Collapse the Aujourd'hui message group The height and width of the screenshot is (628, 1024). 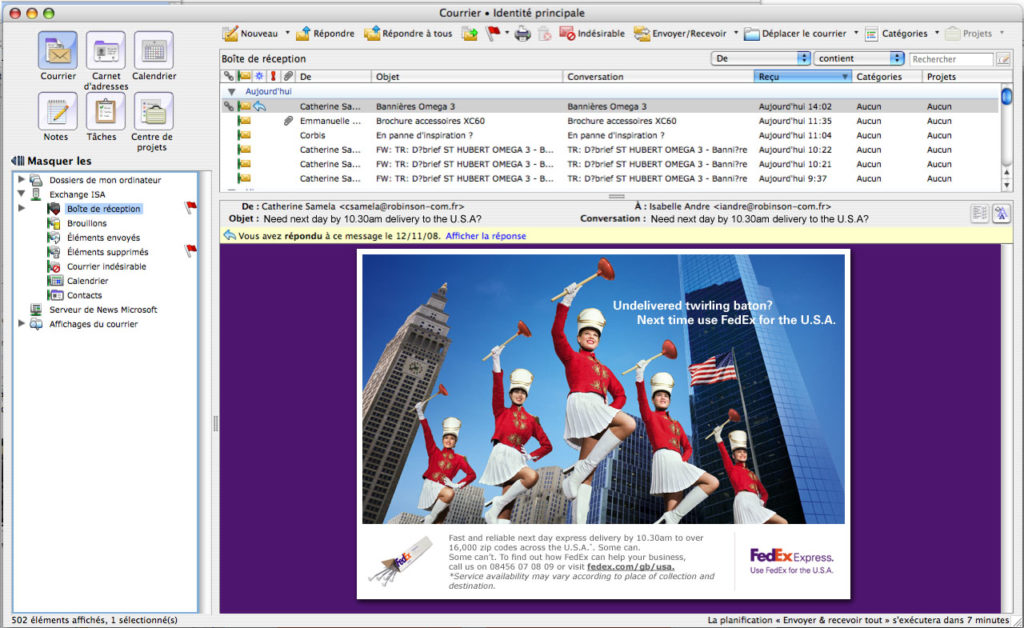(x=231, y=92)
